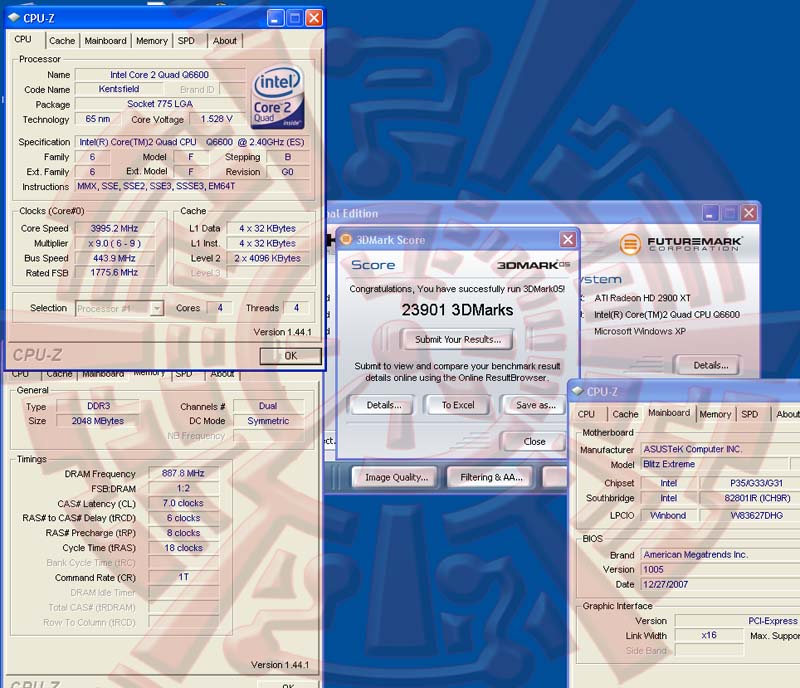Click the 3DMark Score window orange icon

[x=346, y=239]
